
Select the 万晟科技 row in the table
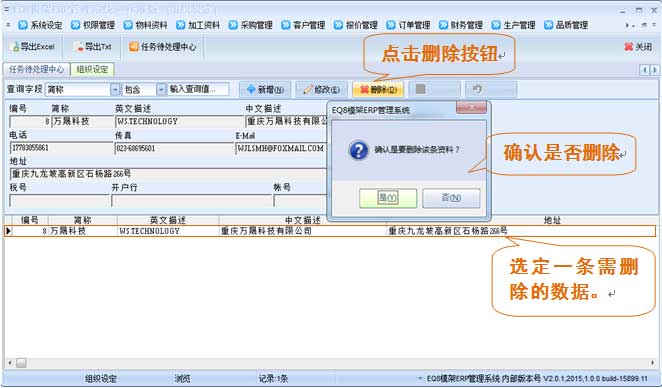[330, 231]
